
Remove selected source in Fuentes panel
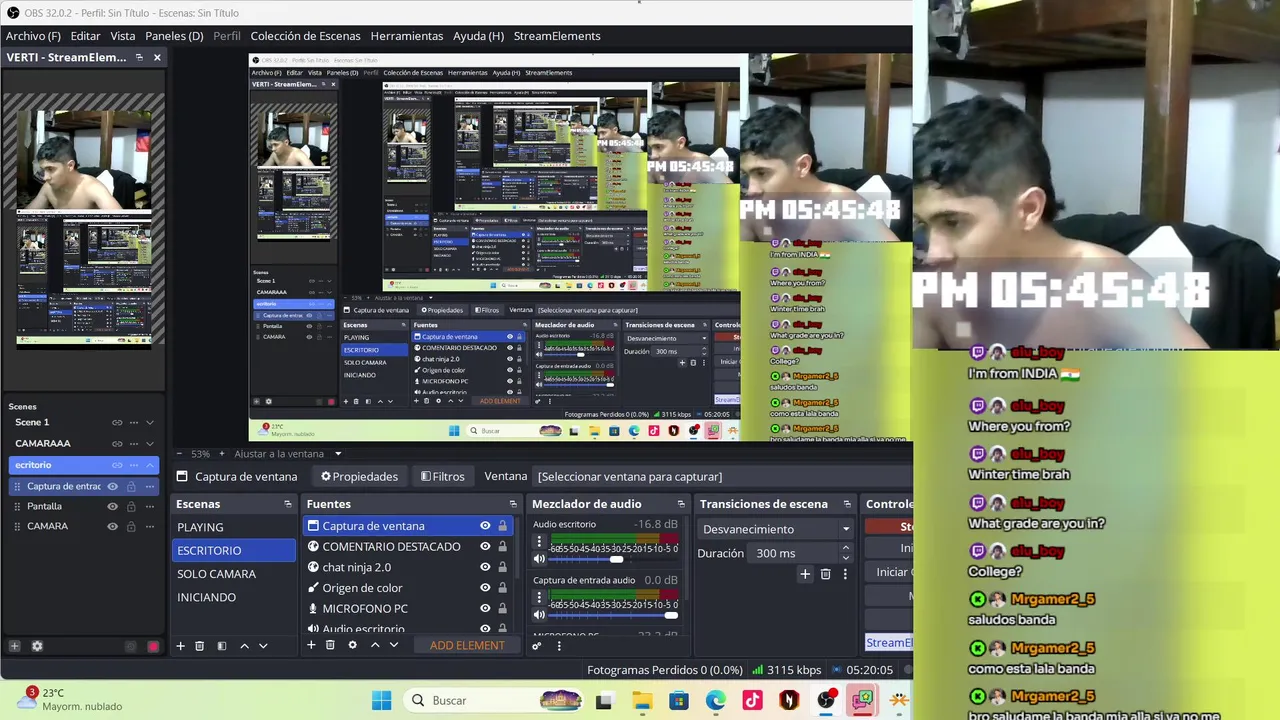coord(330,645)
